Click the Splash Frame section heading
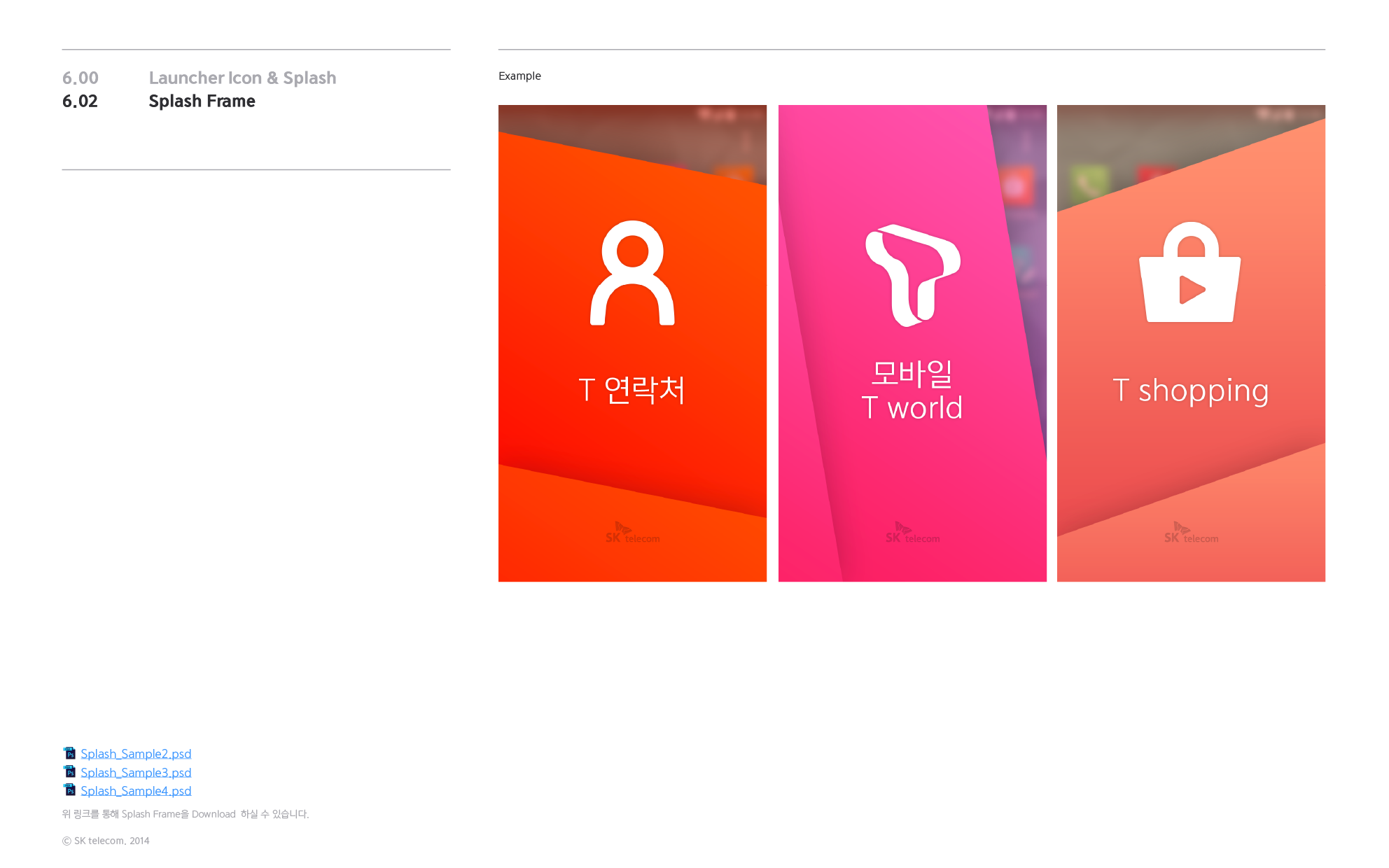 coord(202,101)
